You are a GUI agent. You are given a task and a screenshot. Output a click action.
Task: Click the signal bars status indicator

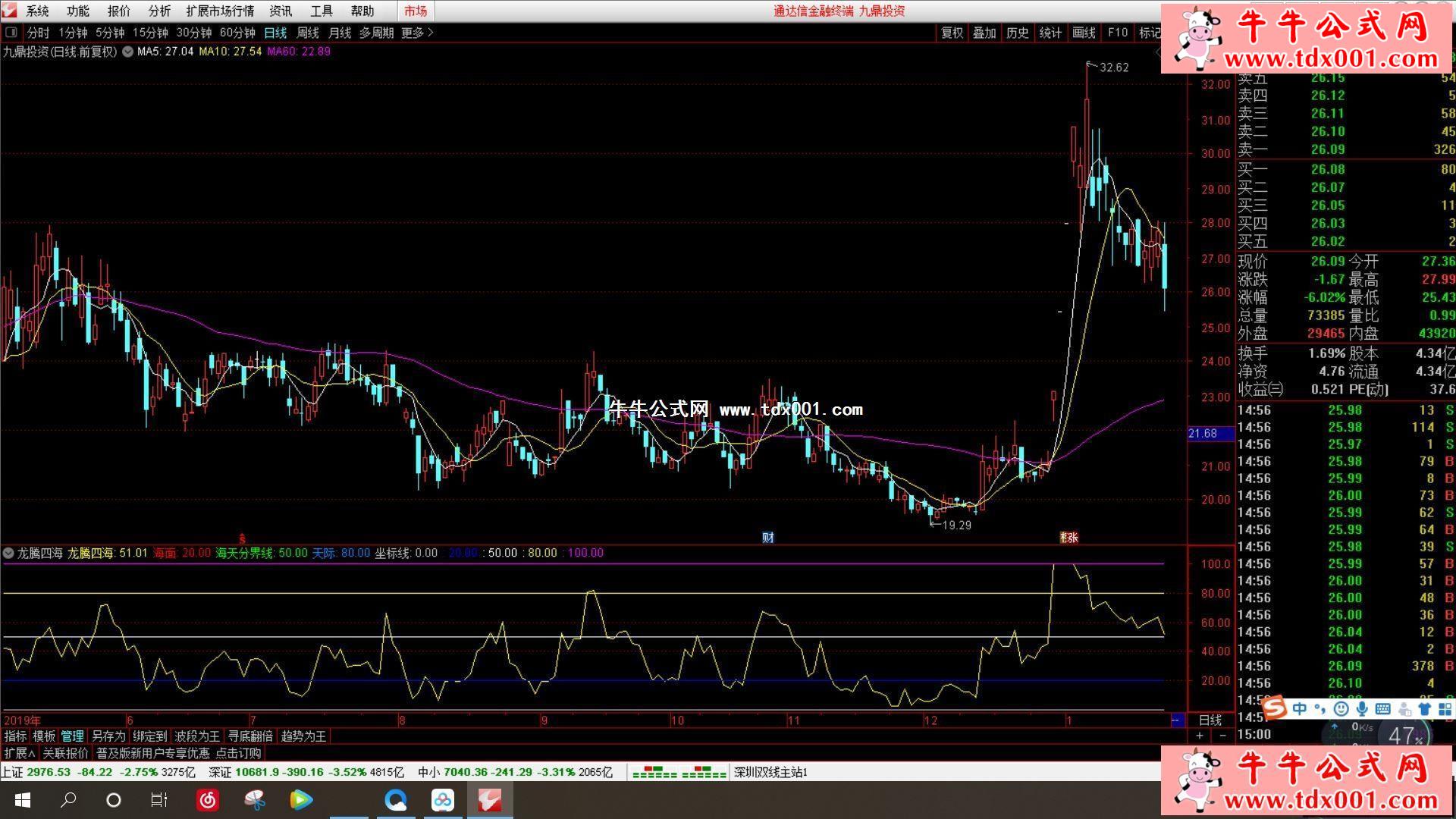(x=679, y=773)
